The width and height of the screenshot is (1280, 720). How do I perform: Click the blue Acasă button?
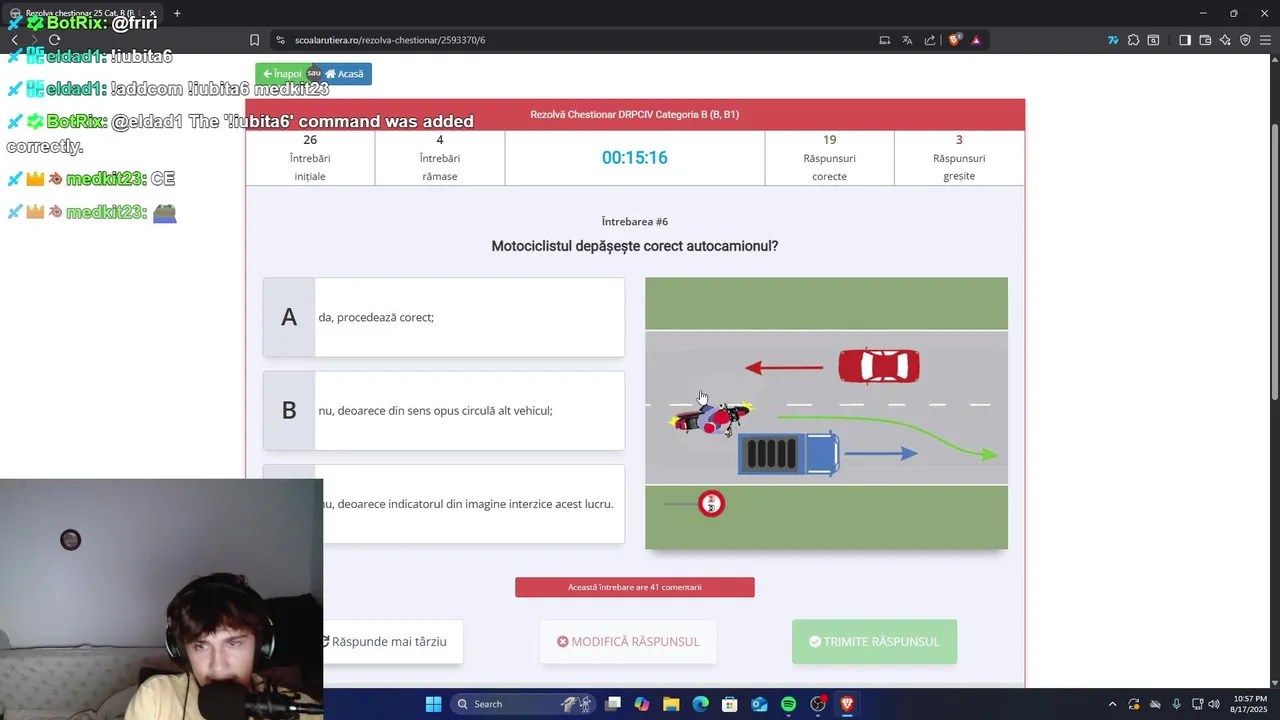[346, 74]
